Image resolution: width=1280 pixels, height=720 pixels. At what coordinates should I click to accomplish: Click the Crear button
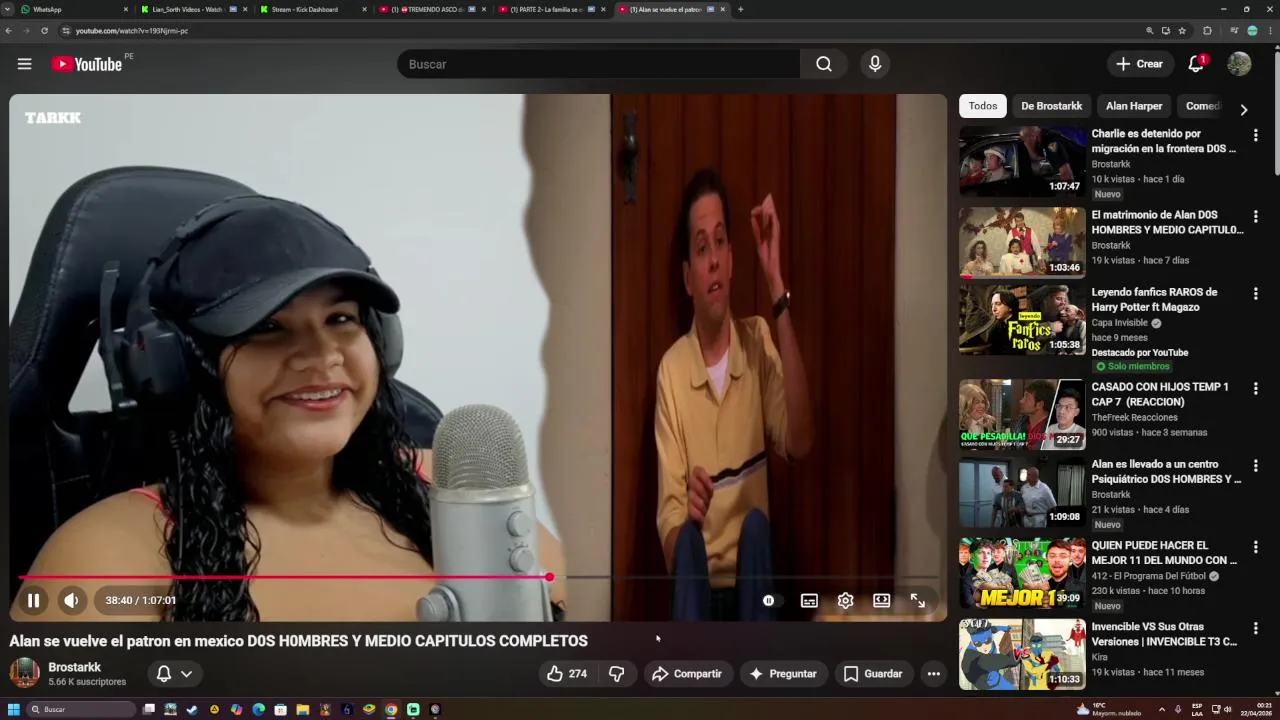tap(1140, 64)
